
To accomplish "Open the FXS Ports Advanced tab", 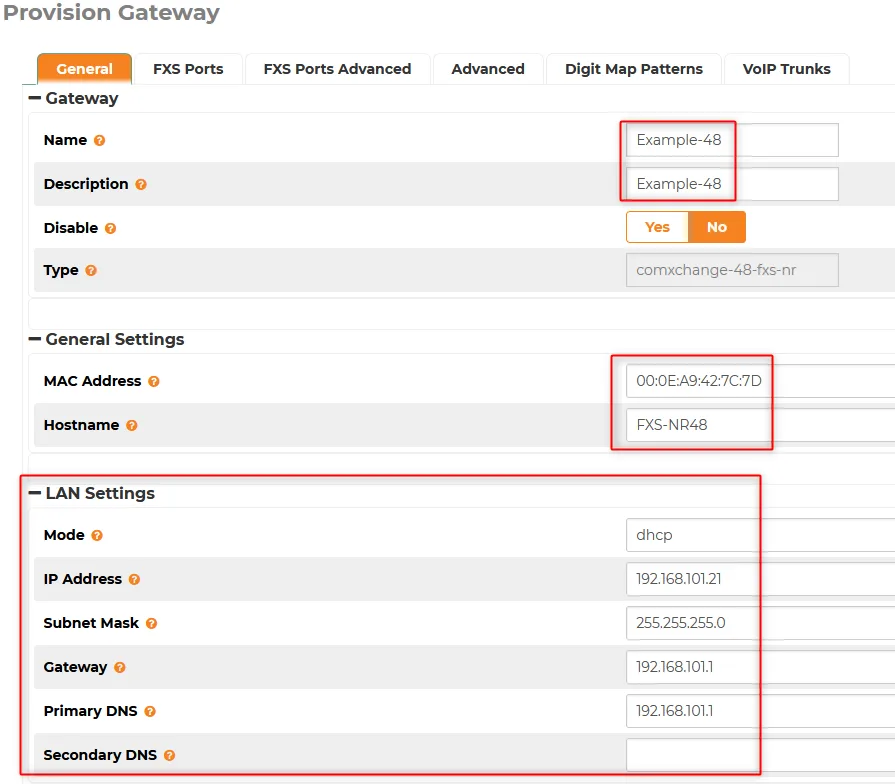I will 337,68.
